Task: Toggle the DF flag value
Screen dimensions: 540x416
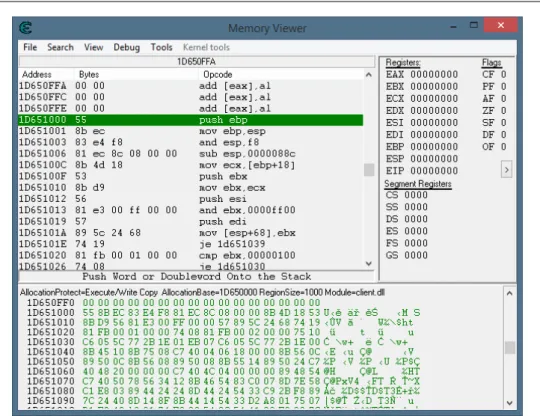Action: click(503, 135)
